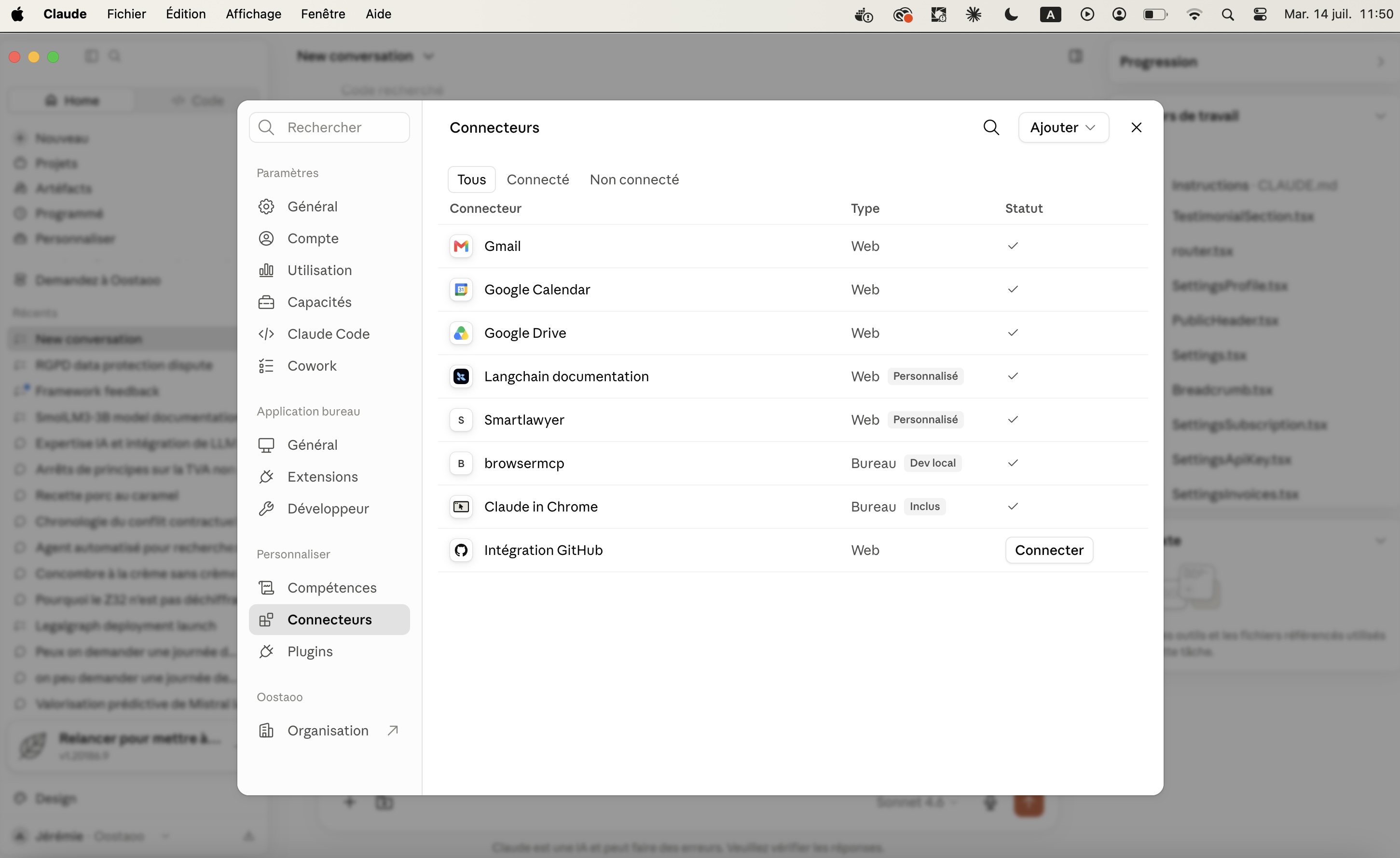The height and width of the screenshot is (858, 1400).
Task: Click the browsermcp status checkmark
Action: pyautogui.click(x=1013, y=462)
